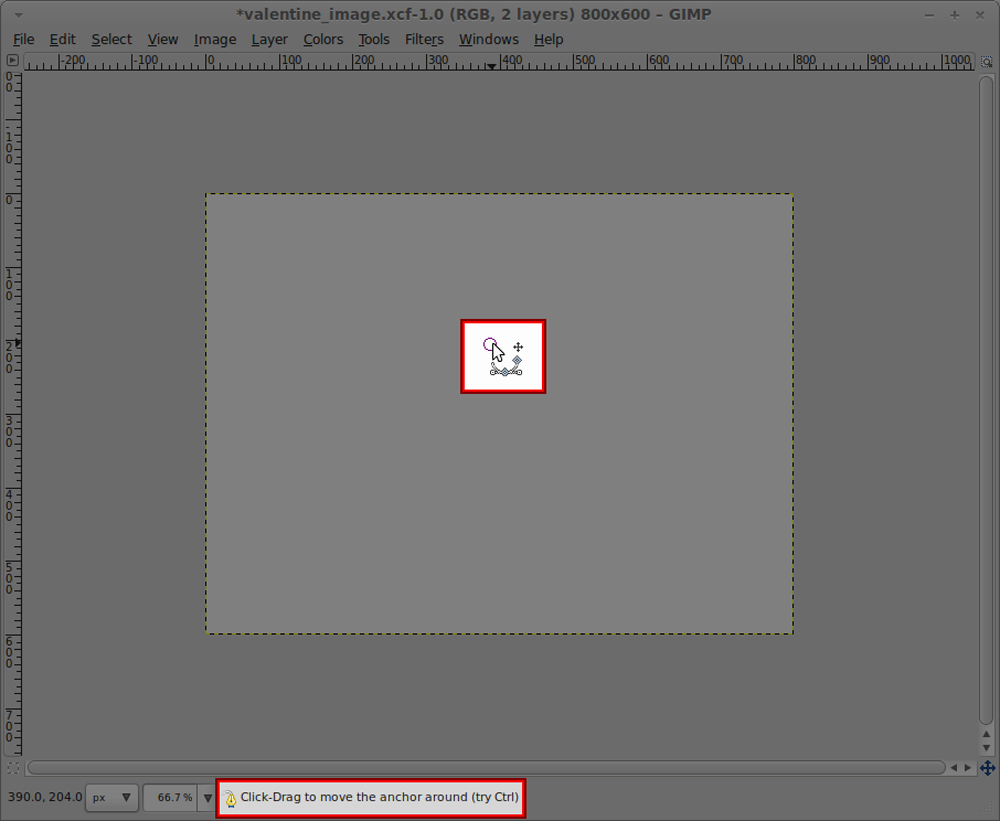Open the Tools menu

point(374,39)
